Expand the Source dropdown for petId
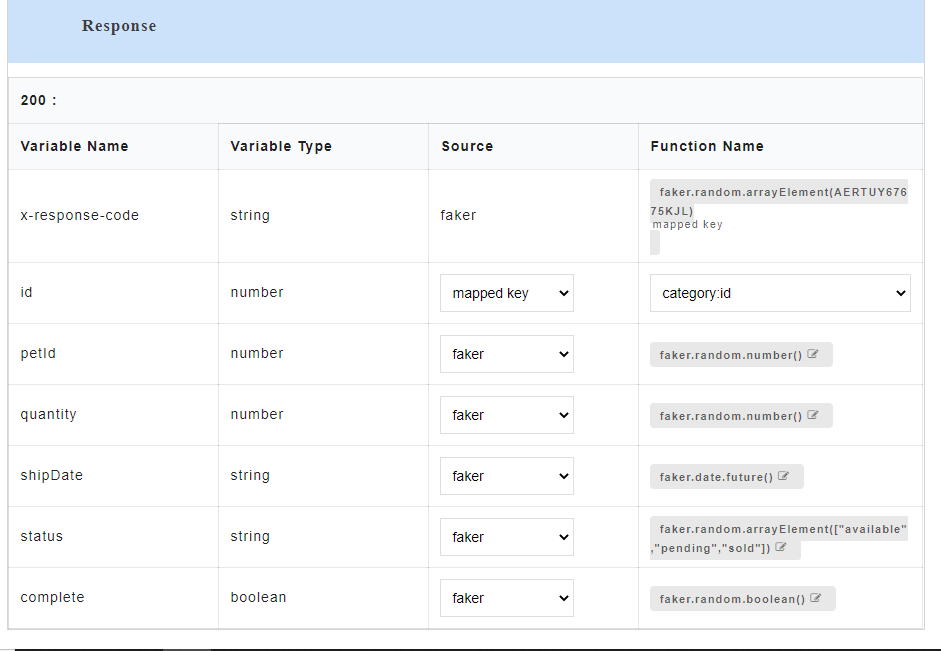This screenshot has height=651, width=941. pos(507,354)
